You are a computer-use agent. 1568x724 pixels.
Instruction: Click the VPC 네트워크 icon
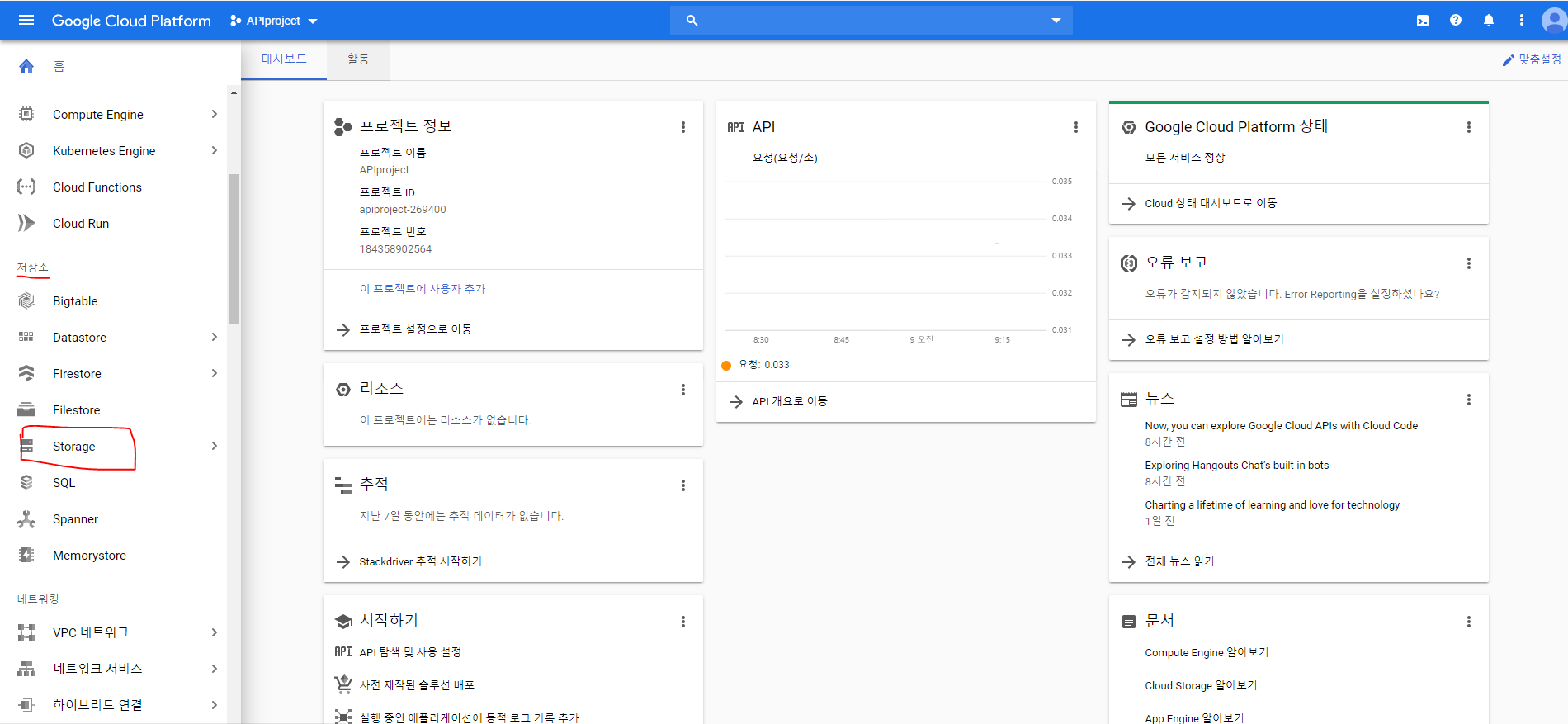(26, 632)
